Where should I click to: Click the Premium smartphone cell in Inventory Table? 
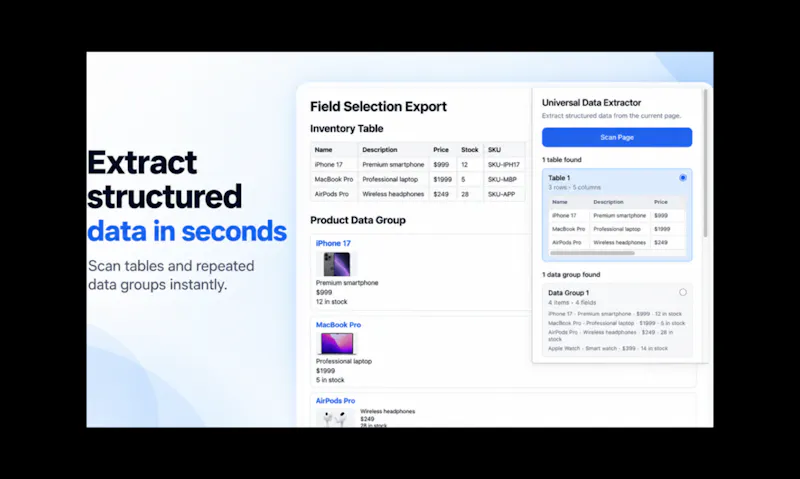click(x=393, y=164)
